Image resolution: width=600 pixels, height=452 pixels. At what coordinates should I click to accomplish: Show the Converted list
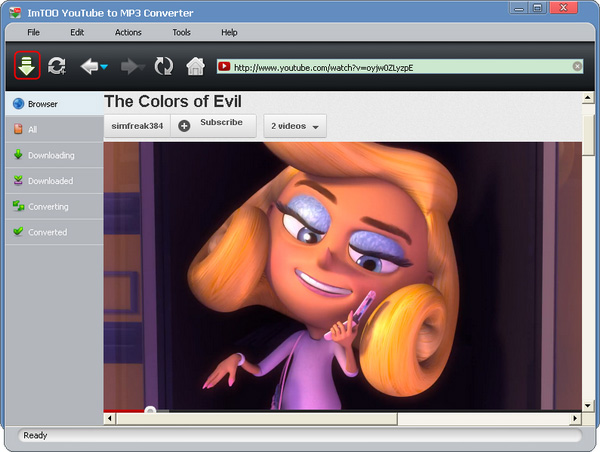[x=55, y=232]
